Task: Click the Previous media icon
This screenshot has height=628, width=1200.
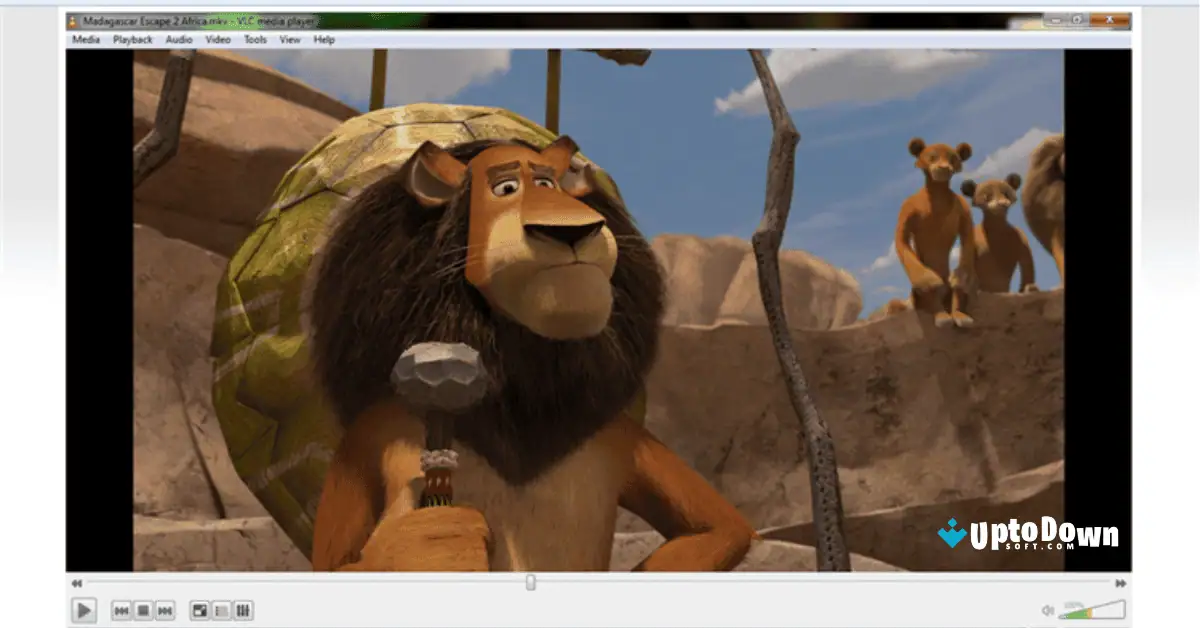Action: click(121, 610)
